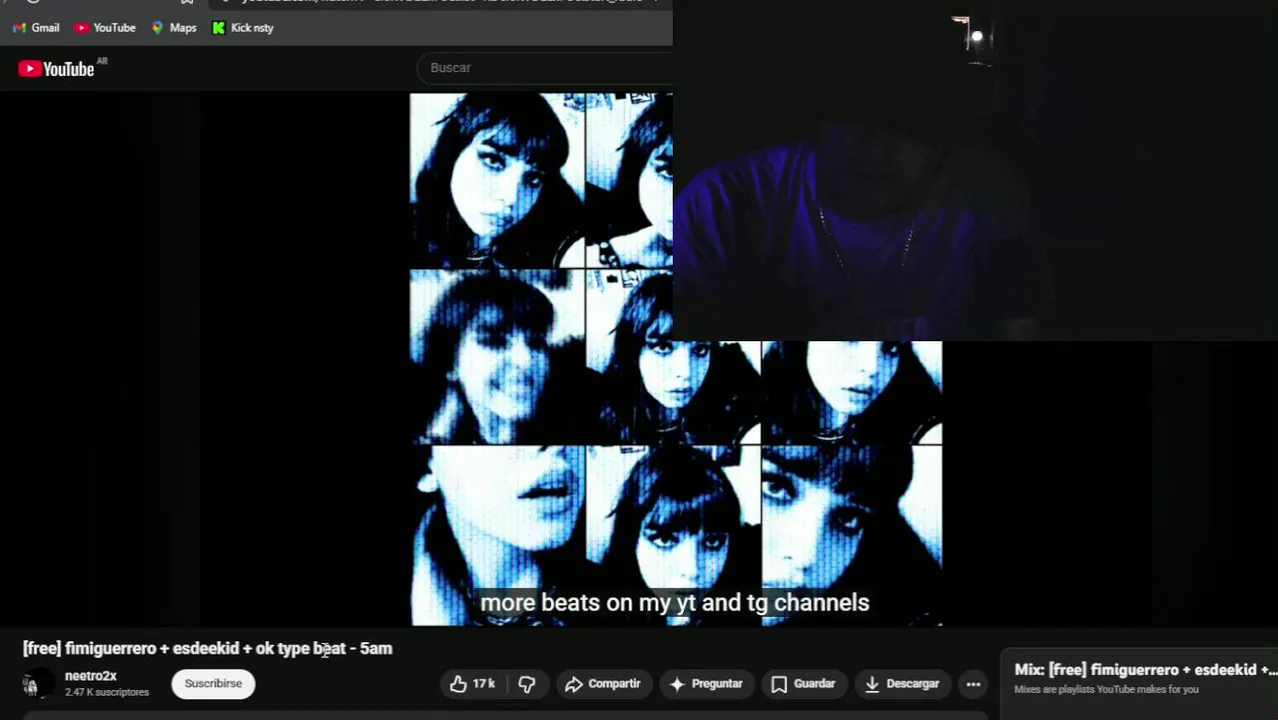
Task: Like the video with 17 k likes
Action: (x=472, y=684)
